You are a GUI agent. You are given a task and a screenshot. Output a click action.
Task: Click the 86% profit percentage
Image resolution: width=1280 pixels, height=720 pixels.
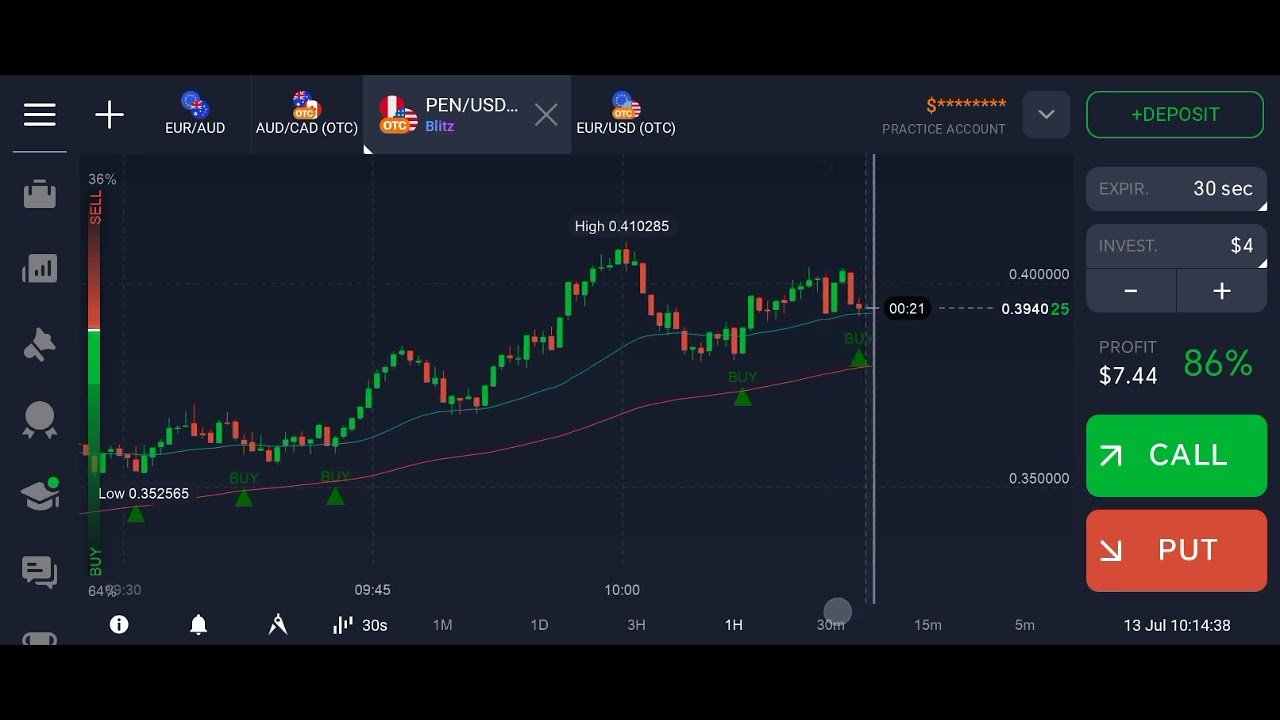pyautogui.click(x=1218, y=363)
